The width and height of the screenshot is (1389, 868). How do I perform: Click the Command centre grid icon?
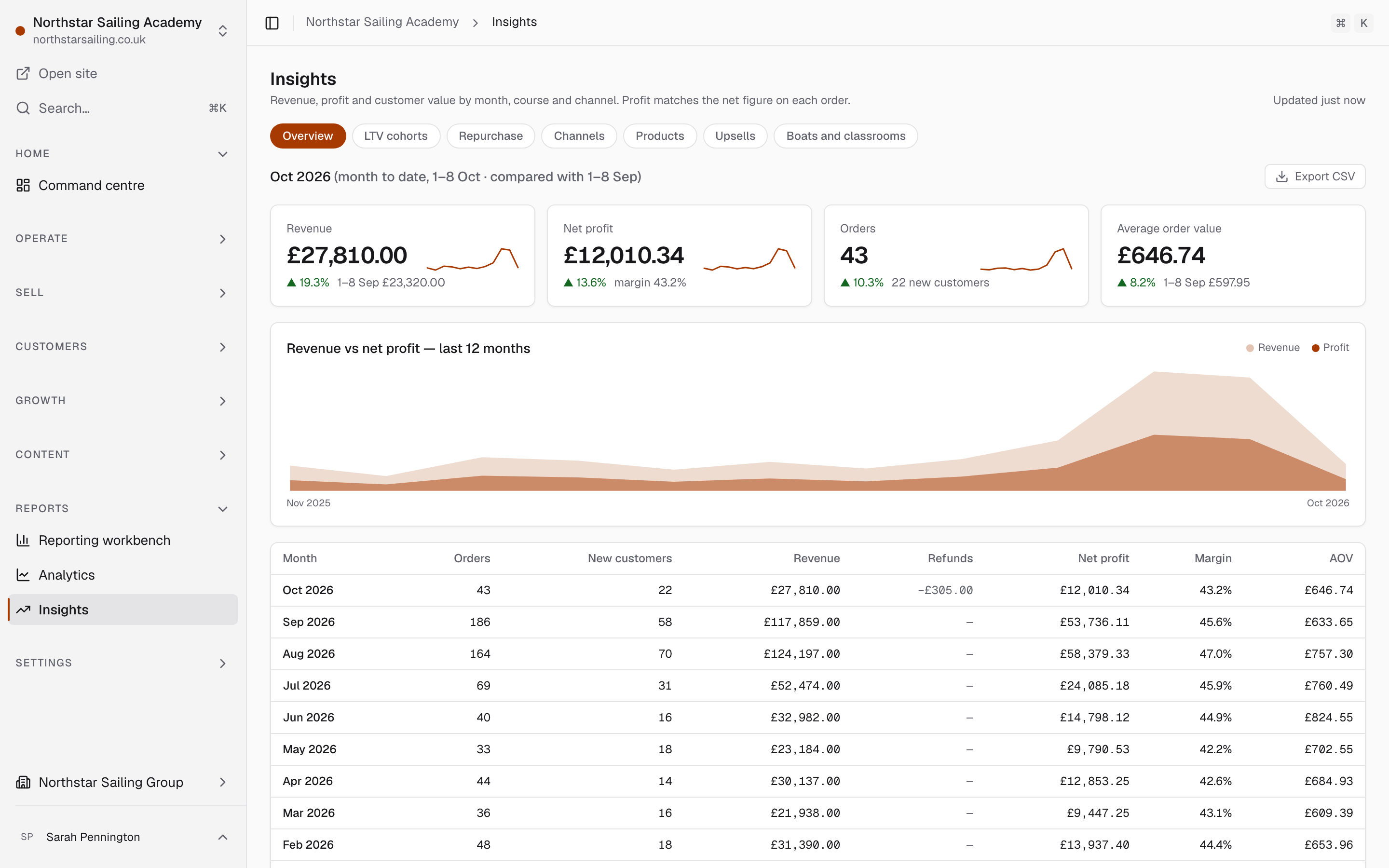(23, 186)
